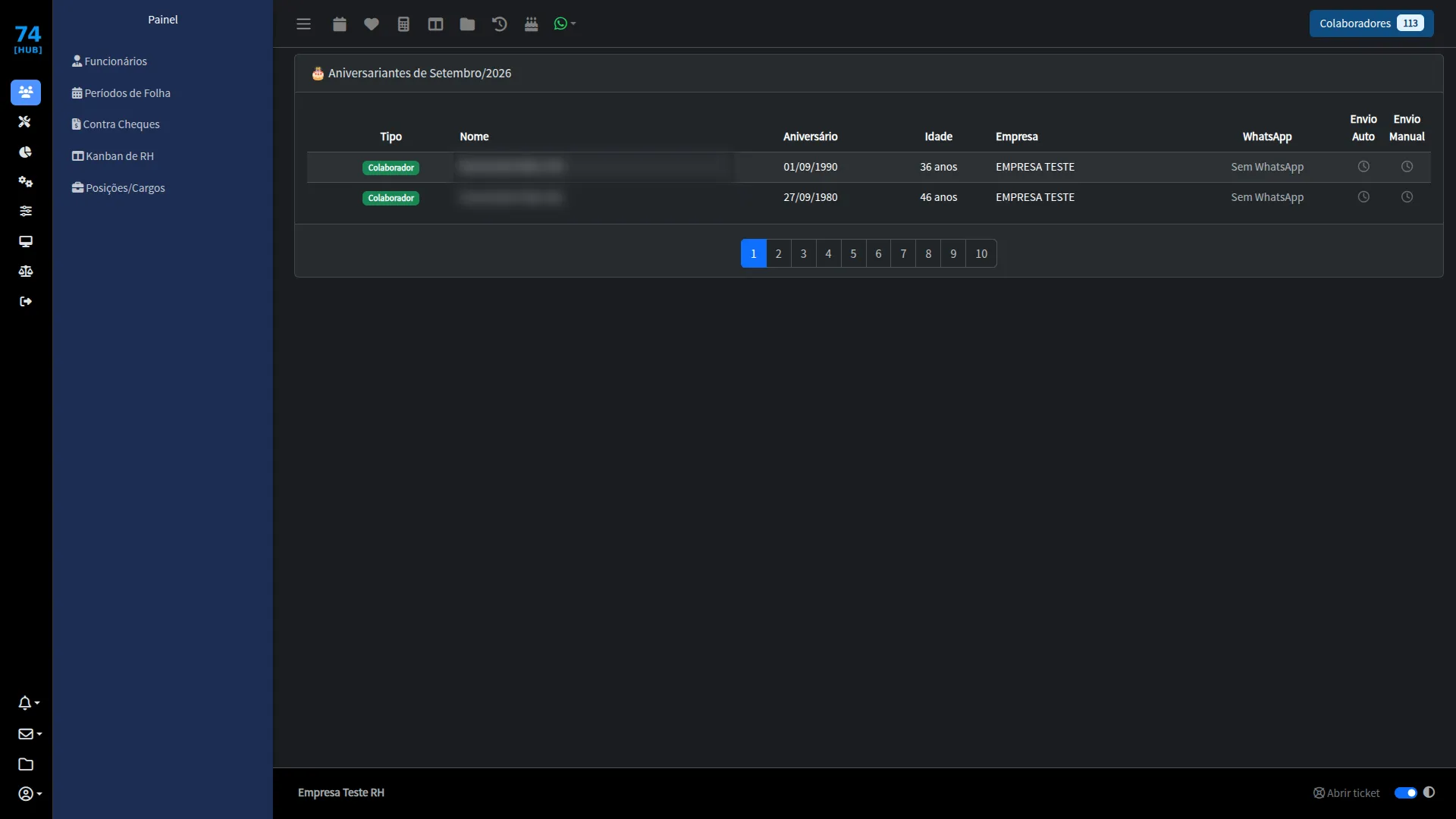Toggle the hamburger menu to collapse sidebar
Image resolution: width=1456 pixels, height=819 pixels.
coord(304,24)
